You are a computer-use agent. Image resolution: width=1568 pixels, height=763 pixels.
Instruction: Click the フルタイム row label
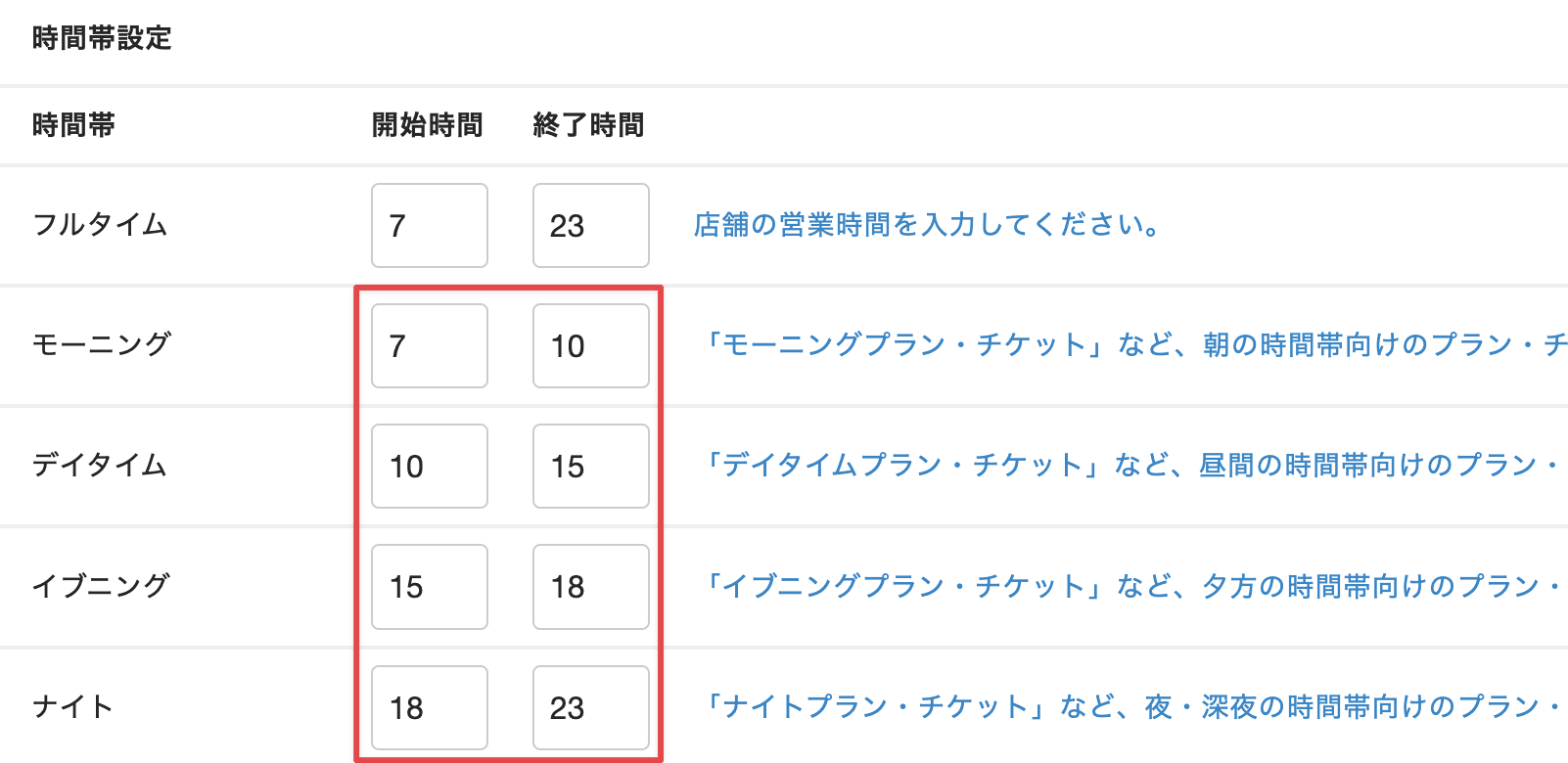(100, 225)
